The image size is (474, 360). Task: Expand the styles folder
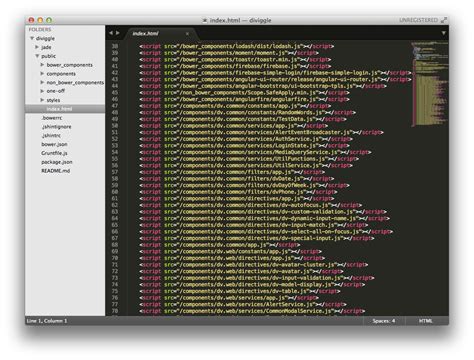[x=42, y=100]
